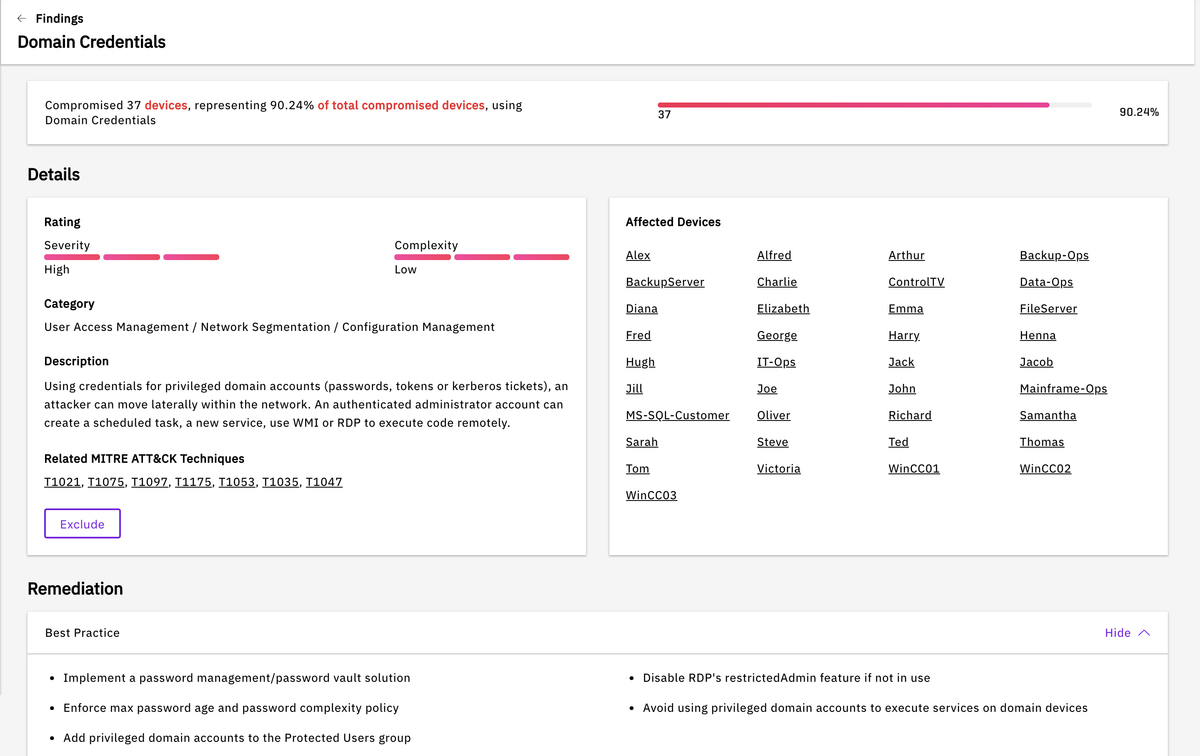Image resolution: width=1200 pixels, height=756 pixels.
Task: Open affected device Mainframe-Ops
Action: point(1063,389)
